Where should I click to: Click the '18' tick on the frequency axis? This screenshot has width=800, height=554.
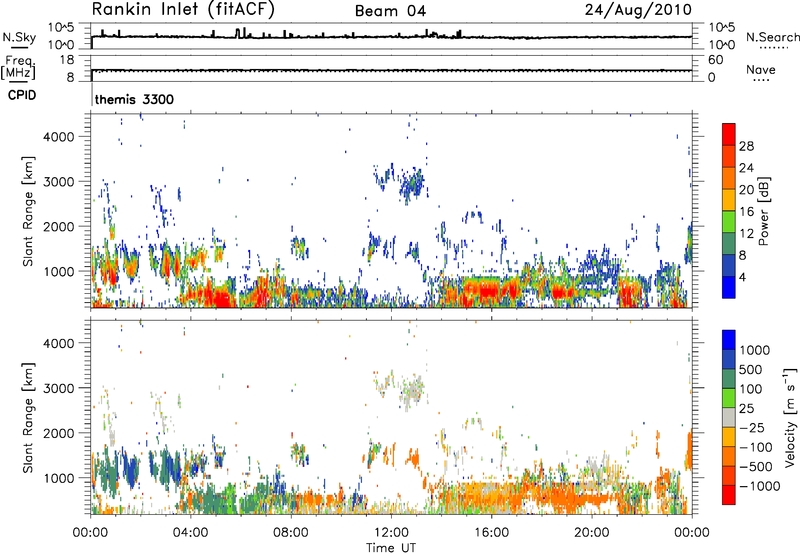pyautogui.click(x=67, y=60)
